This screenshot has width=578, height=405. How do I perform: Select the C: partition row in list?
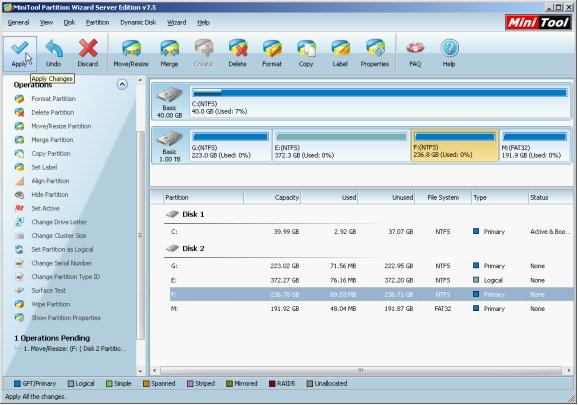tap(372, 232)
